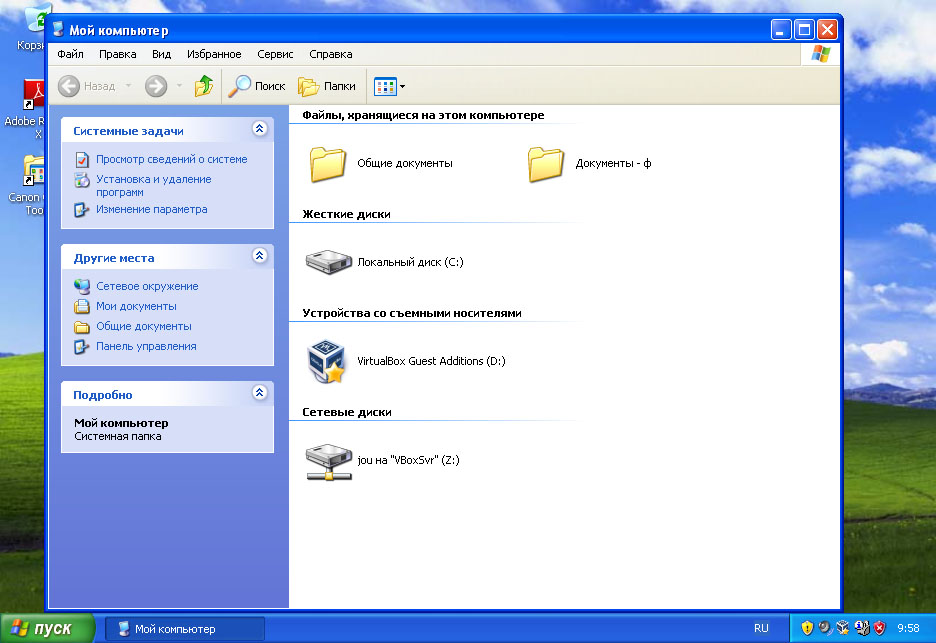
Task: Open the forward button history dropdown arrow
Action: coord(180,86)
